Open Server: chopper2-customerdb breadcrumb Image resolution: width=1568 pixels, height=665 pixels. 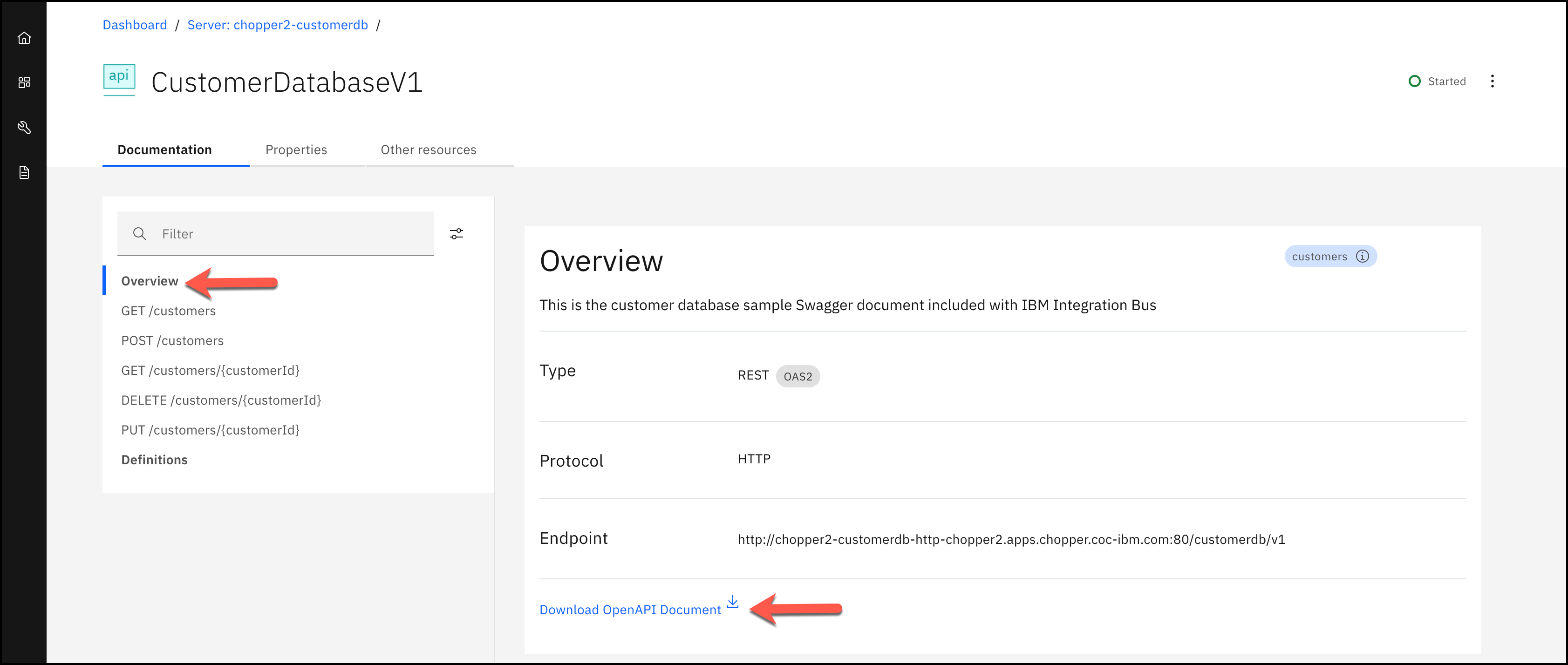point(278,25)
